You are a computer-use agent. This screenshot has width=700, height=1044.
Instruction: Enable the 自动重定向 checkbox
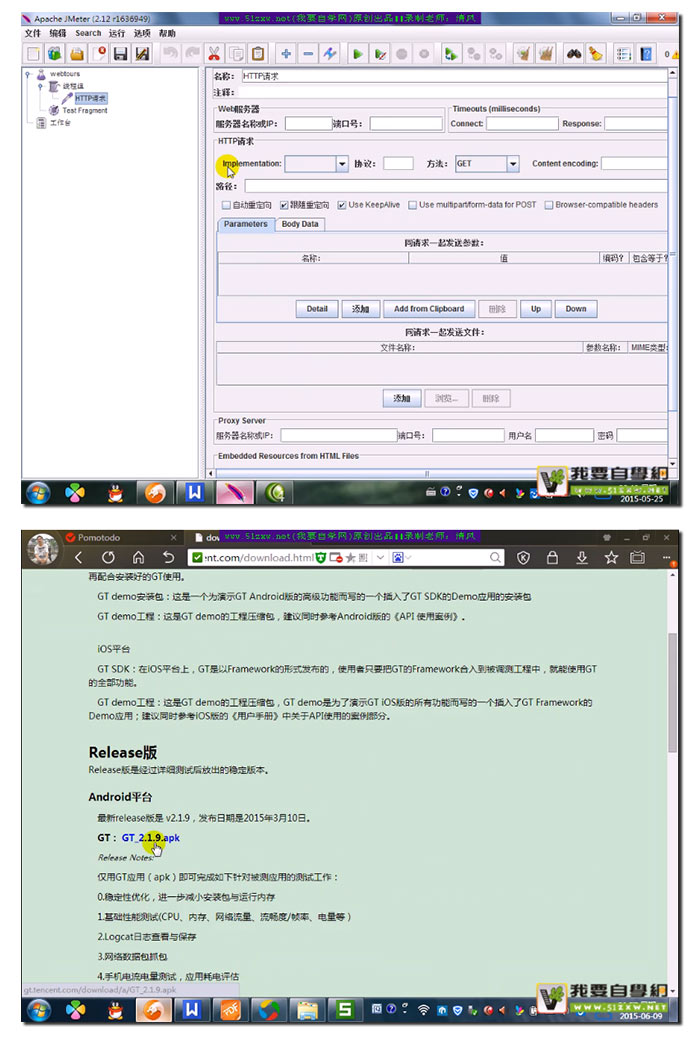click(x=226, y=205)
